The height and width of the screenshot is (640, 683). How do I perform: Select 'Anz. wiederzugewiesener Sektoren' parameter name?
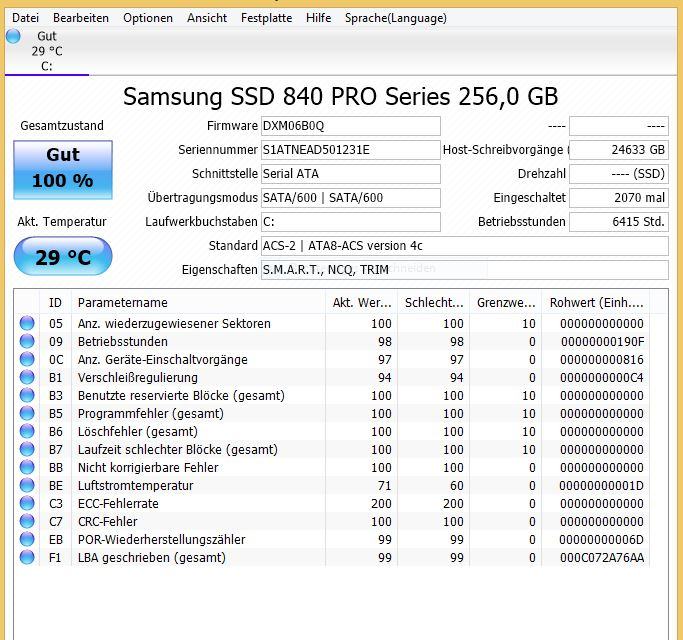[x=174, y=324]
